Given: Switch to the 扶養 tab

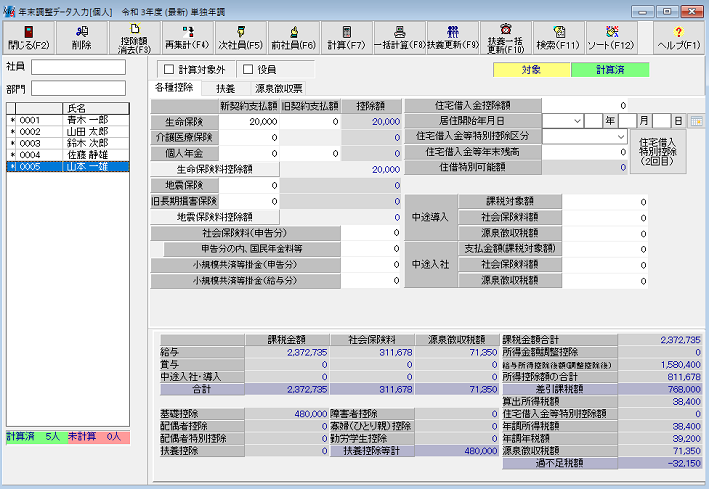Looking at the screenshot, I should coord(225,89).
